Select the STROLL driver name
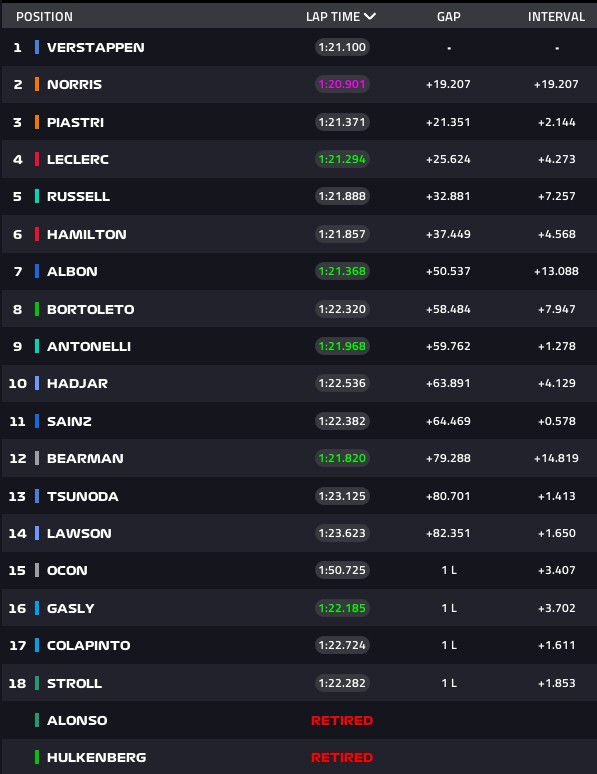 [x=75, y=683]
